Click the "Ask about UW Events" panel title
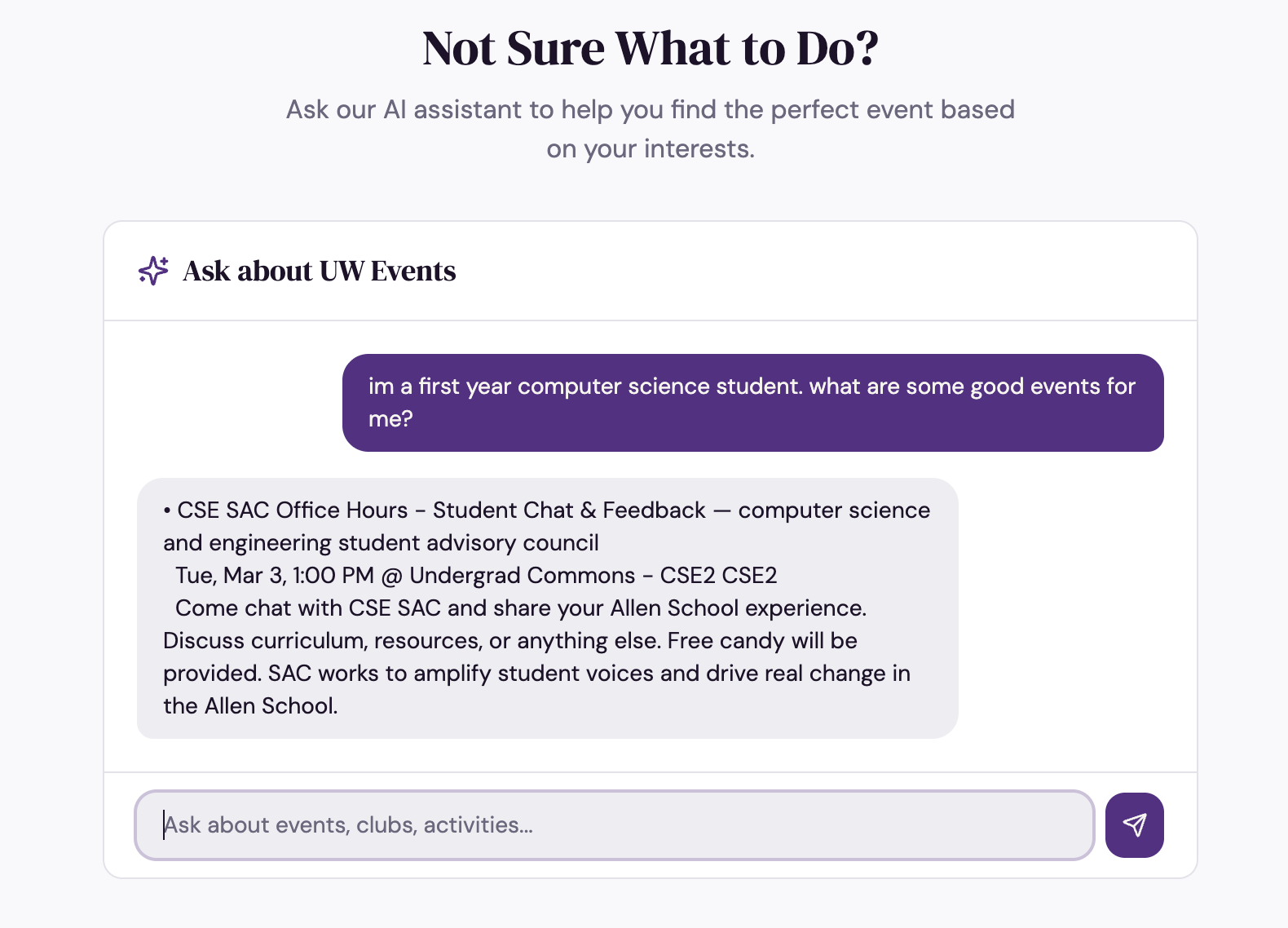Screen dimensions: 1288x928 point(320,272)
